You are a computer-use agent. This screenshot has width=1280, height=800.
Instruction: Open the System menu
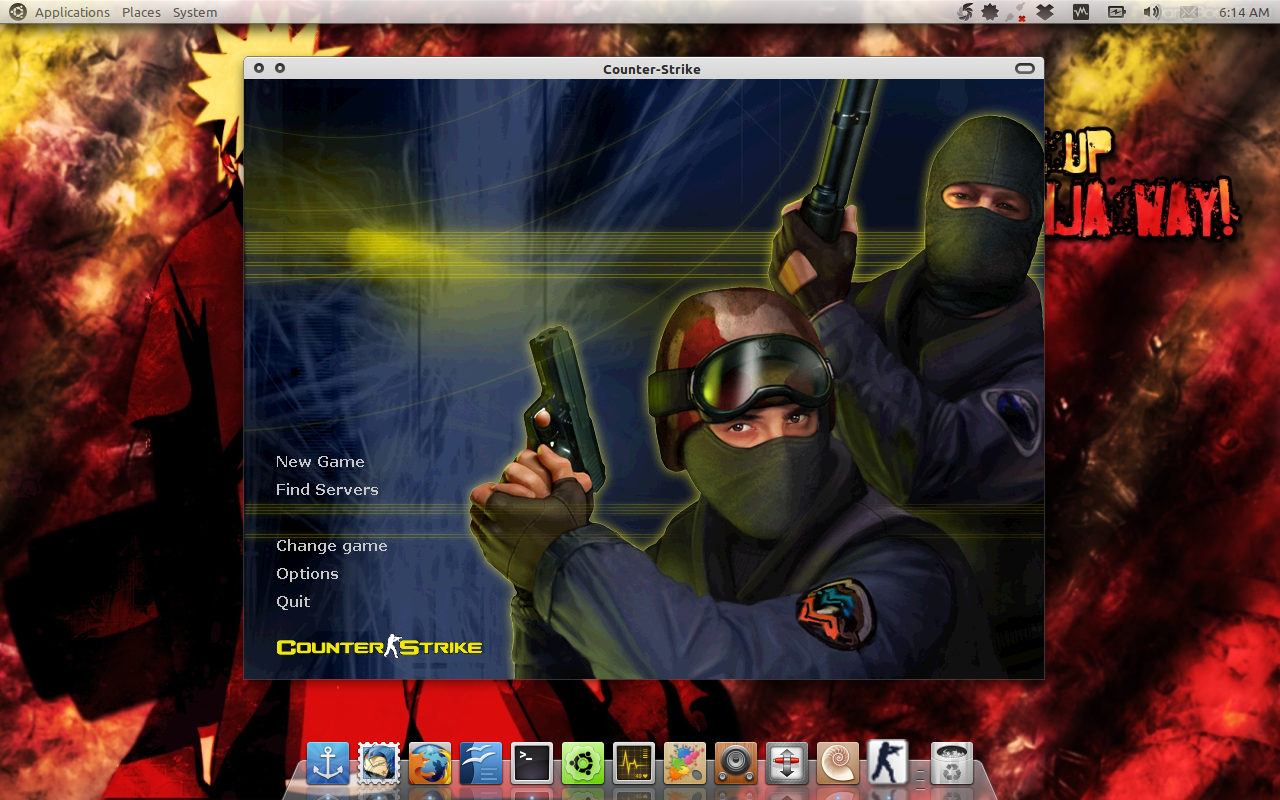tap(195, 12)
